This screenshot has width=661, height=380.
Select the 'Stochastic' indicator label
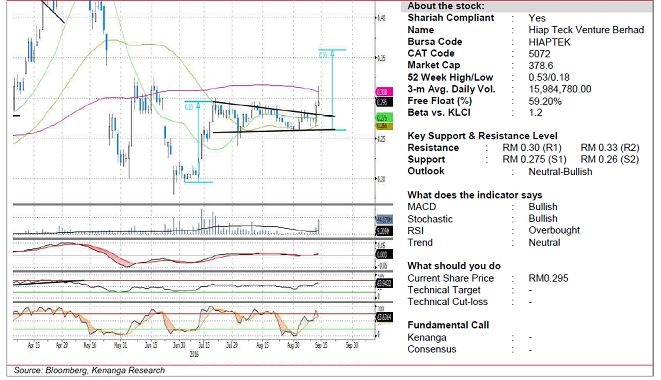430,219
